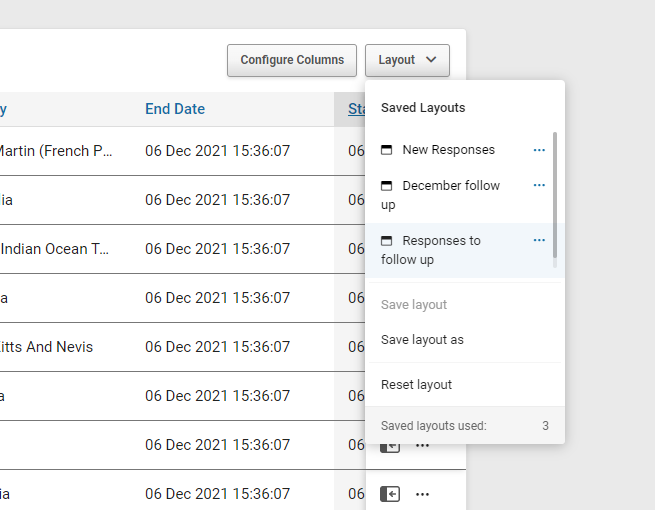
Task: Apply the Responses to follow up layout
Action: [440, 241]
